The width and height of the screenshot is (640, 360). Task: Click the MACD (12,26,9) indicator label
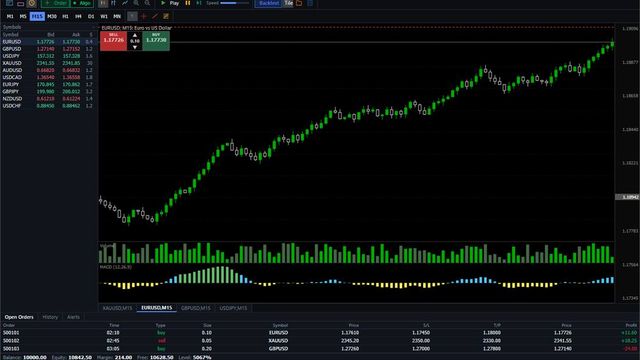click(116, 267)
